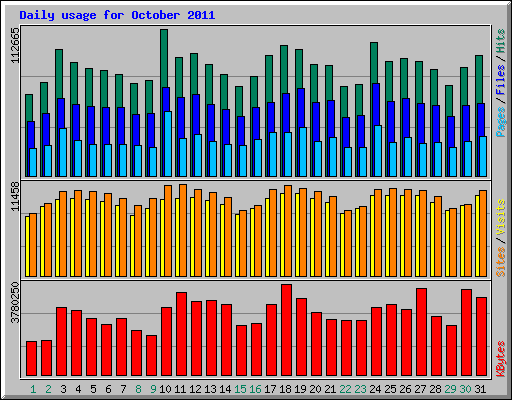
Task: Click the 'Visits' legend label
Action: point(501,218)
